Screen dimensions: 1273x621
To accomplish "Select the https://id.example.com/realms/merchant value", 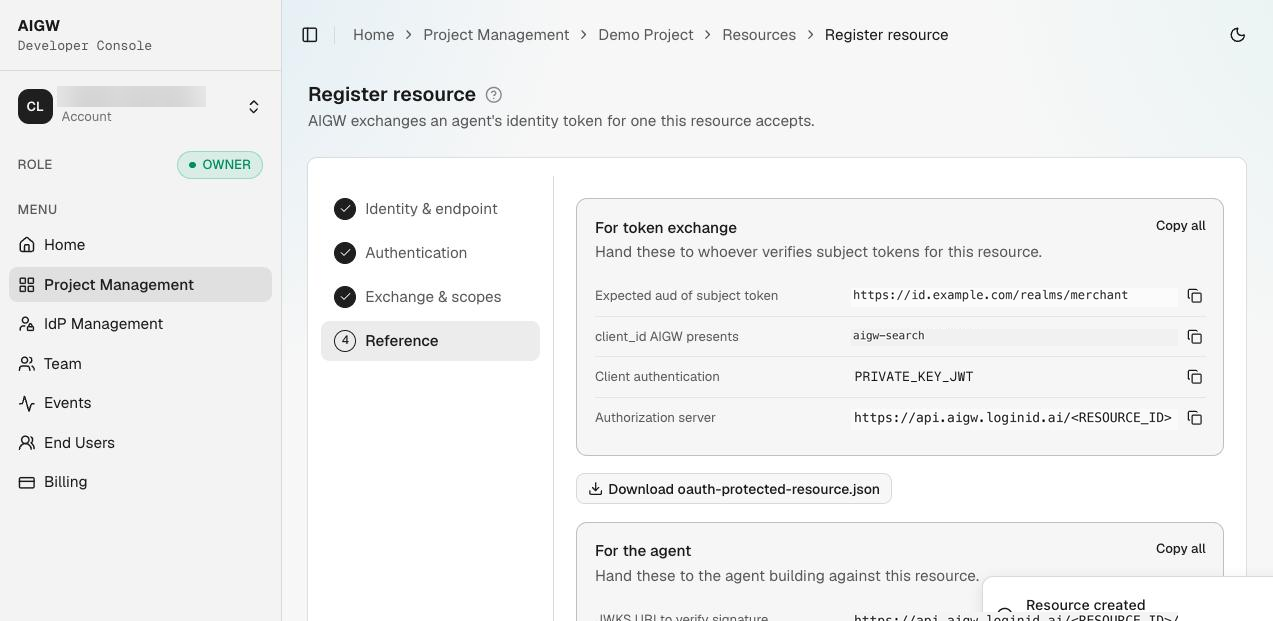I will [990, 295].
